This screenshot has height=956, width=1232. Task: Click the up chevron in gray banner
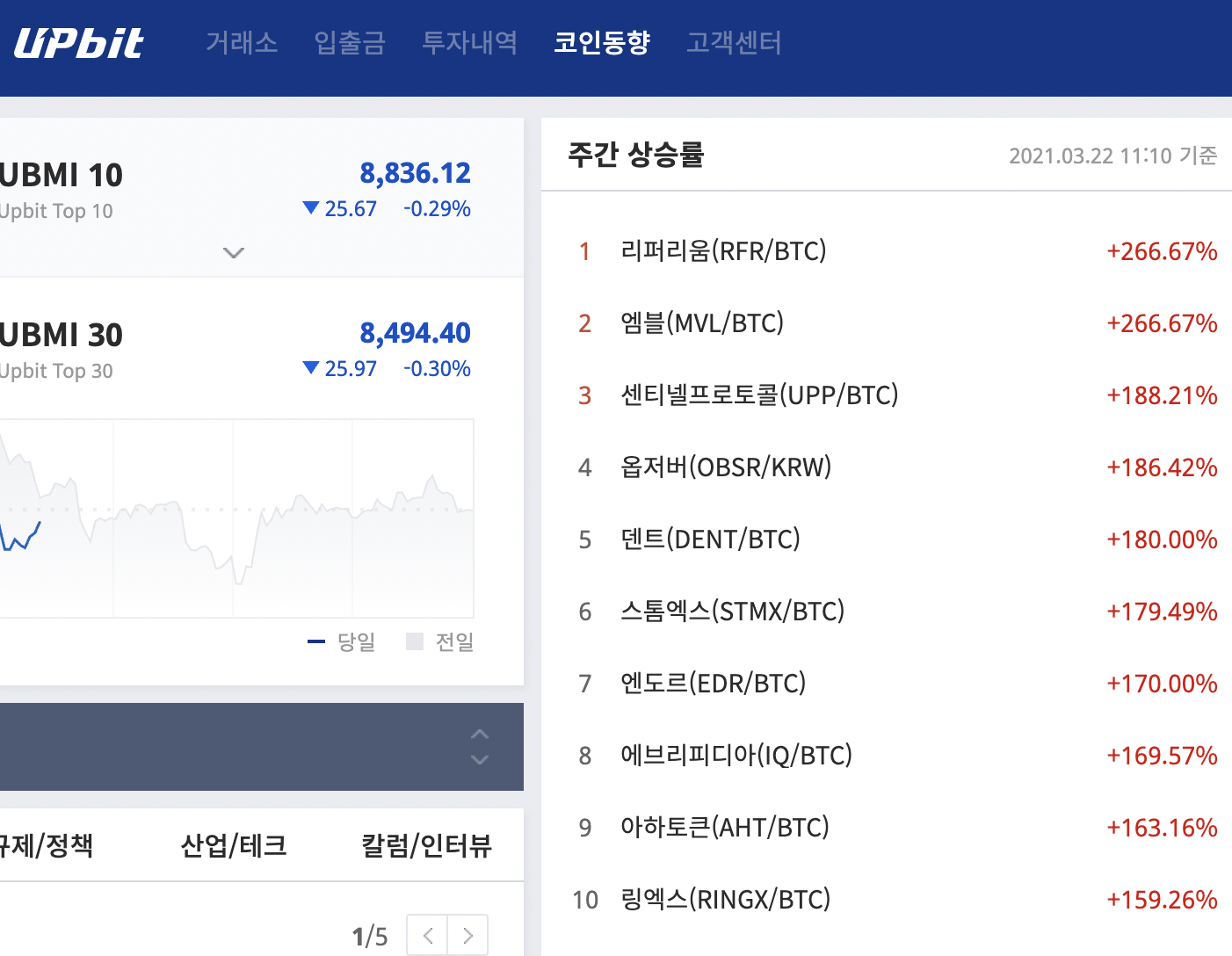(x=480, y=734)
